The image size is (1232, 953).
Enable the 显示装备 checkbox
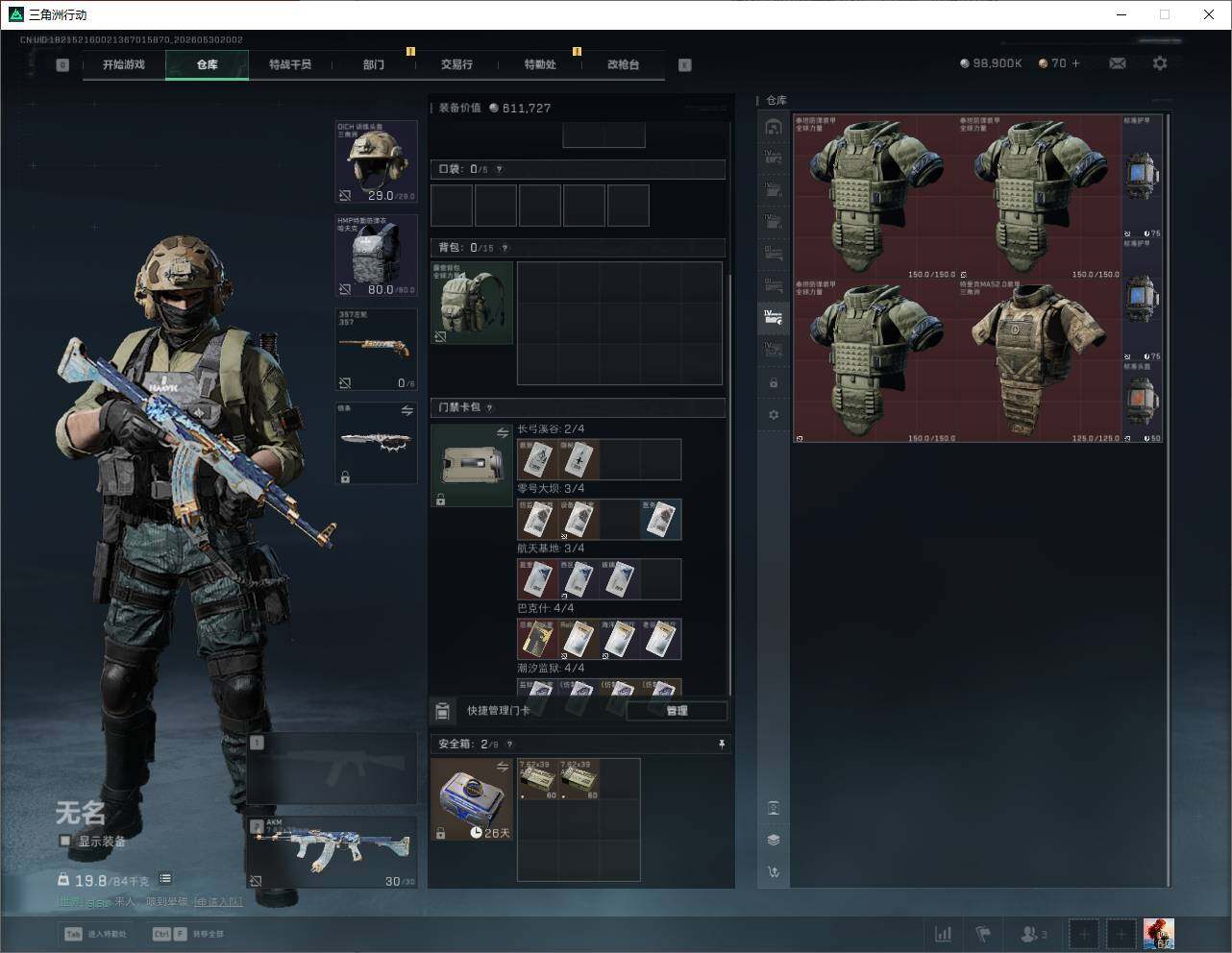[x=65, y=841]
